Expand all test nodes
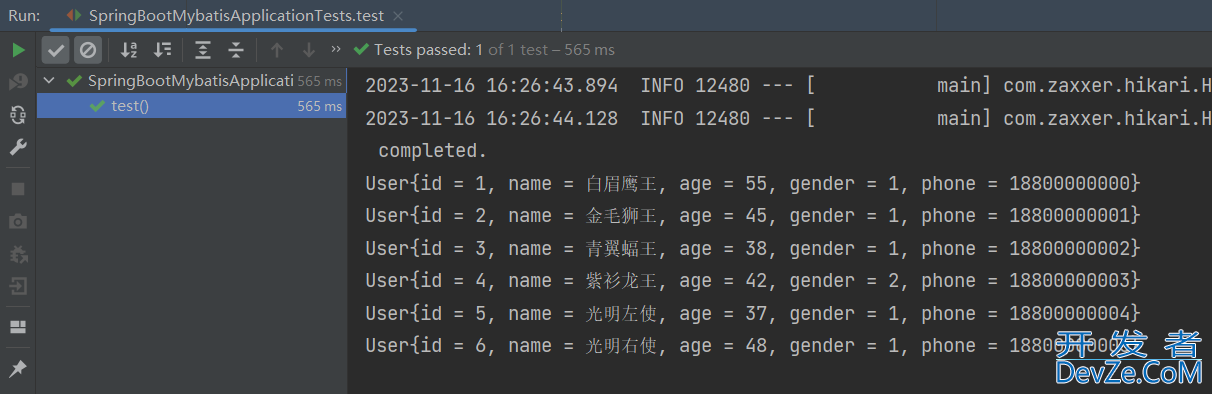This screenshot has height=394, width=1212. coord(203,49)
